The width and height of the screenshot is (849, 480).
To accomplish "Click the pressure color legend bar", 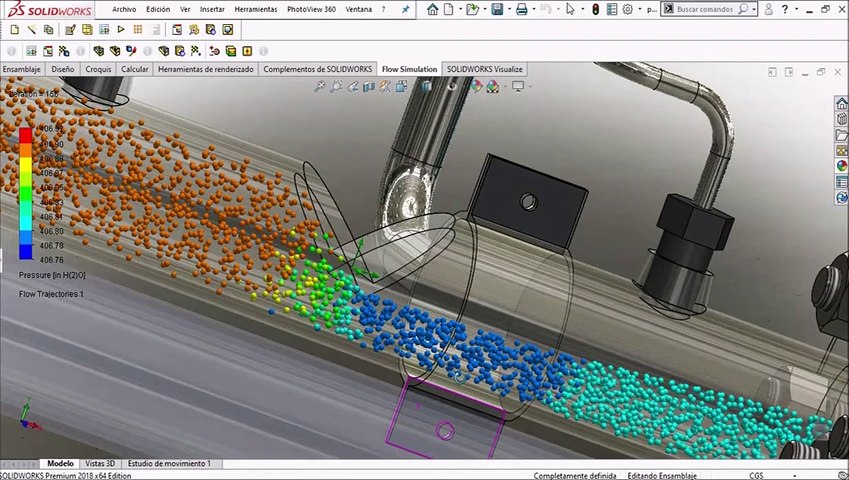I will tap(25, 194).
